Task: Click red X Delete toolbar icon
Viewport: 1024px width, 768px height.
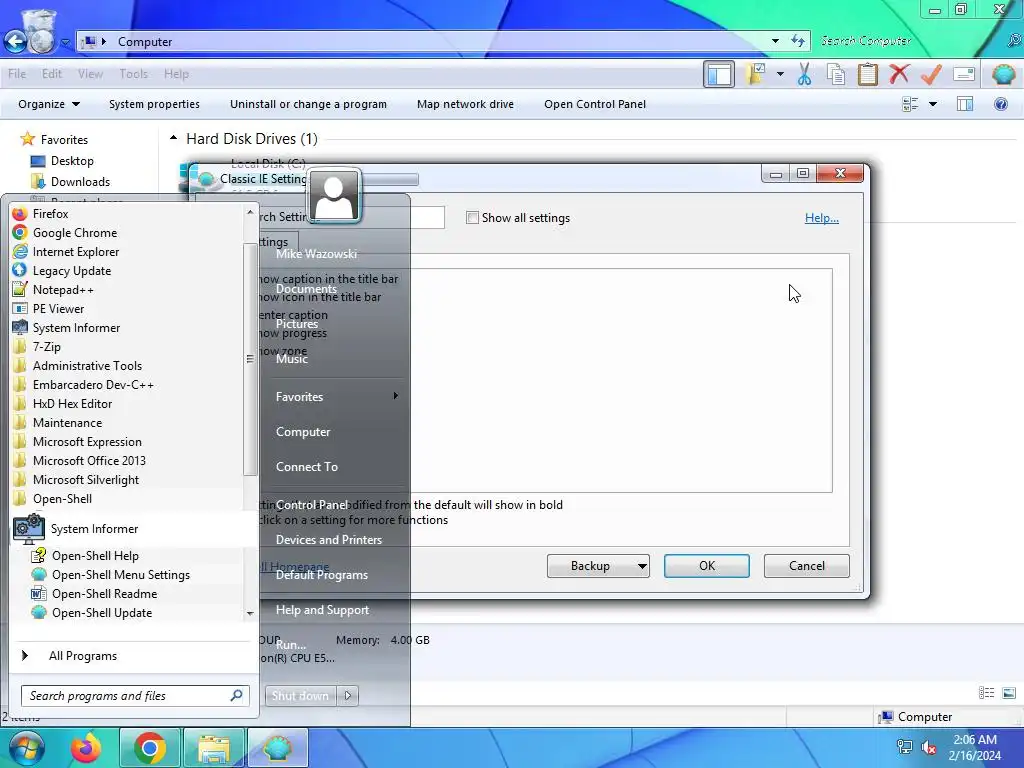Action: tap(899, 74)
